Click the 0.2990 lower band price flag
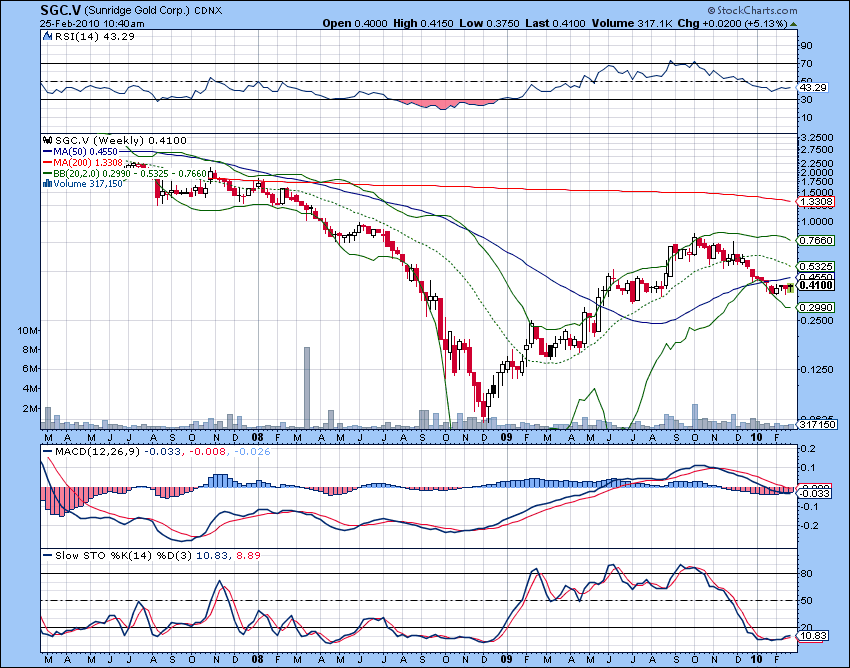The image size is (850, 668). pos(816,307)
